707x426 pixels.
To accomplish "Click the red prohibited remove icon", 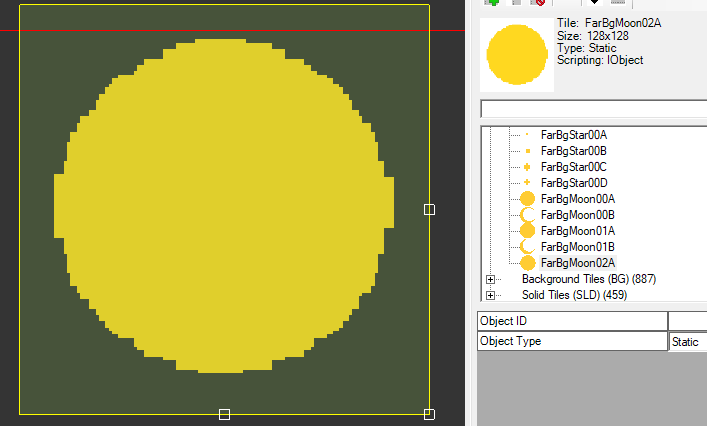I will point(538,3).
